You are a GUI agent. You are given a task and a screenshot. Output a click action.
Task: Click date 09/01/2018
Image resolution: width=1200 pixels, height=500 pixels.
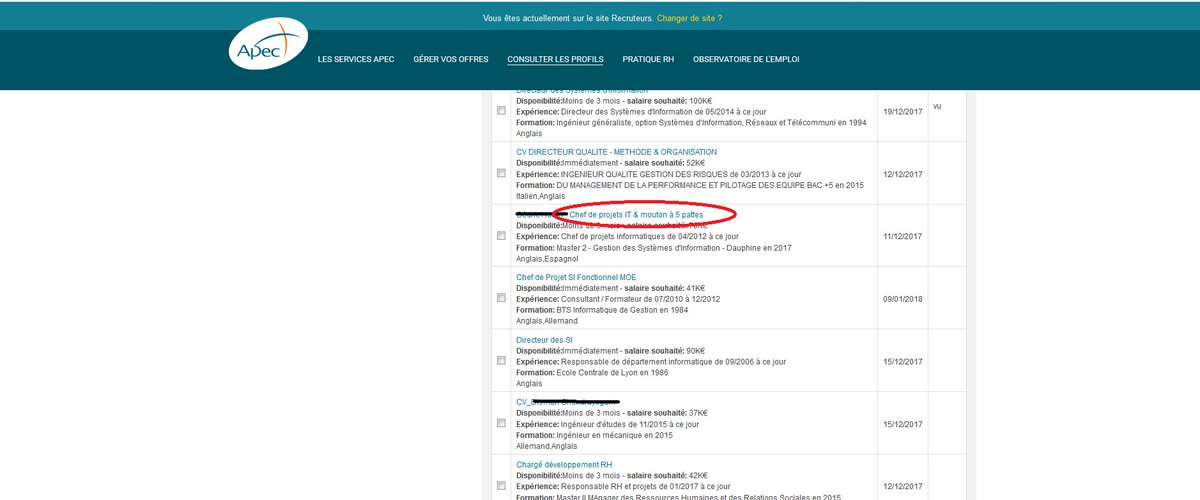pos(903,298)
